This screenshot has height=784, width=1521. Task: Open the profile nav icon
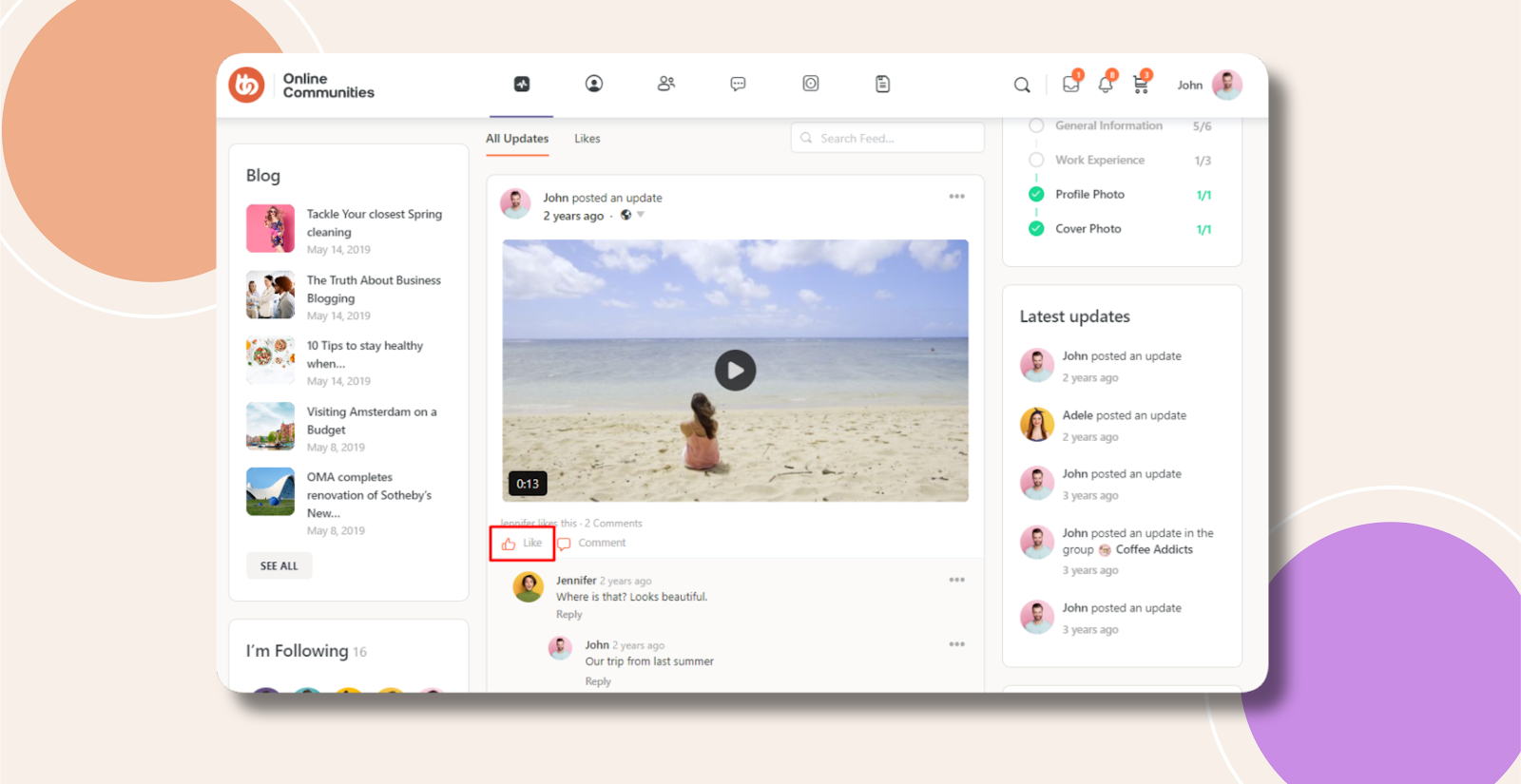pyautogui.click(x=594, y=84)
